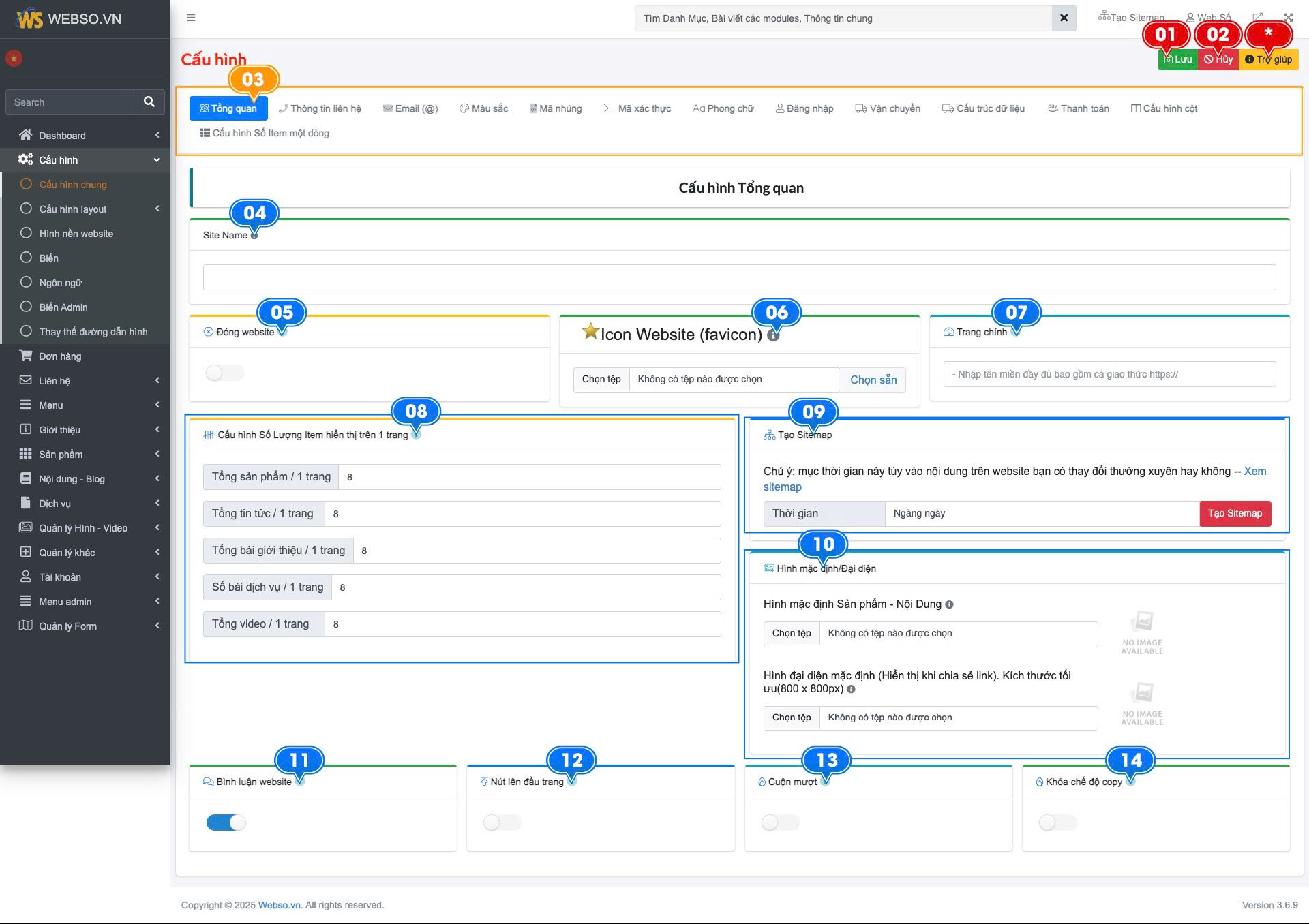Click the search magnifier icon in sidebar
The width and height of the screenshot is (1309, 924).
(x=149, y=102)
